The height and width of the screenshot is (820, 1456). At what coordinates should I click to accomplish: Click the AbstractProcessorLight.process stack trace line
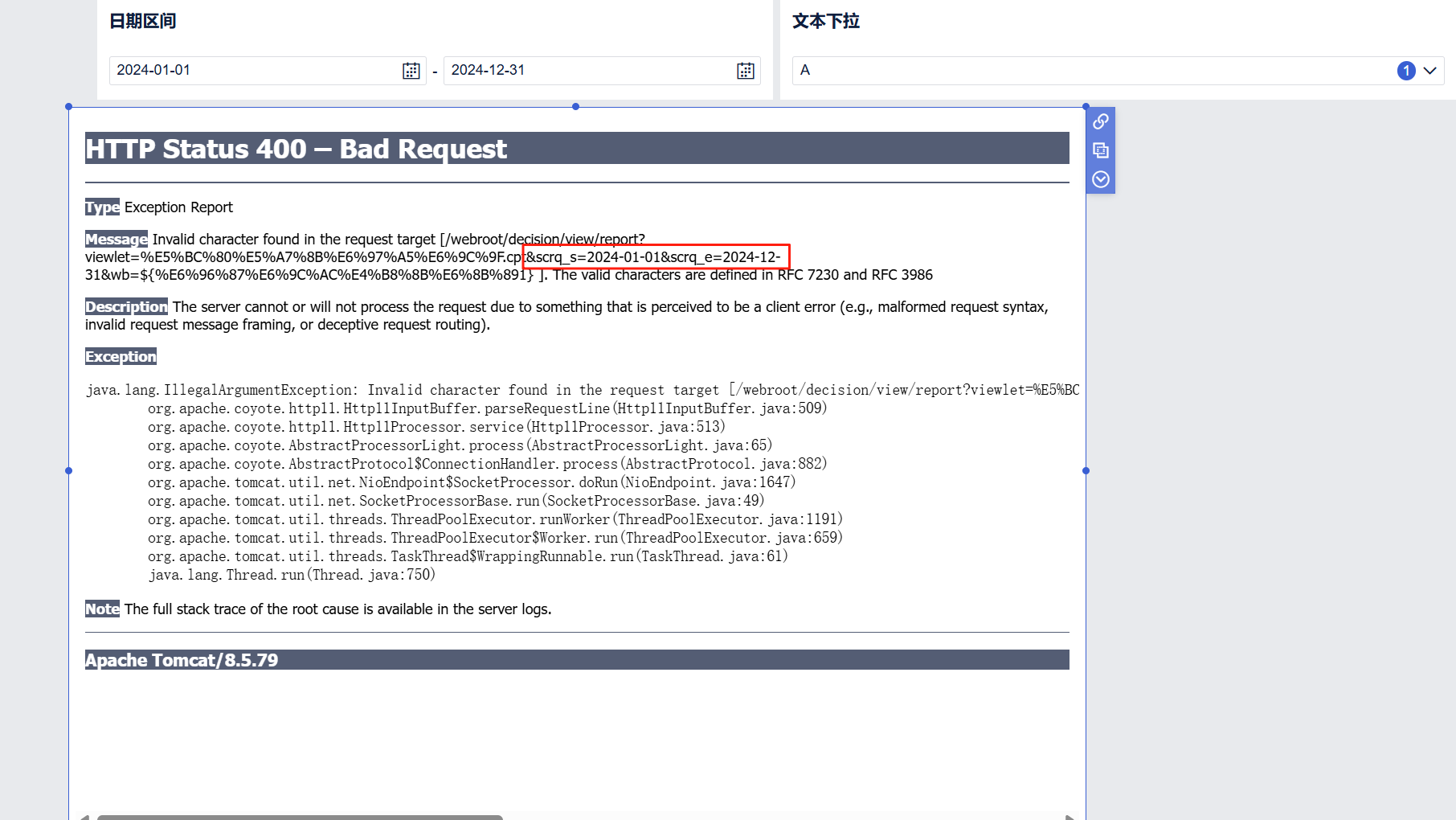point(460,445)
